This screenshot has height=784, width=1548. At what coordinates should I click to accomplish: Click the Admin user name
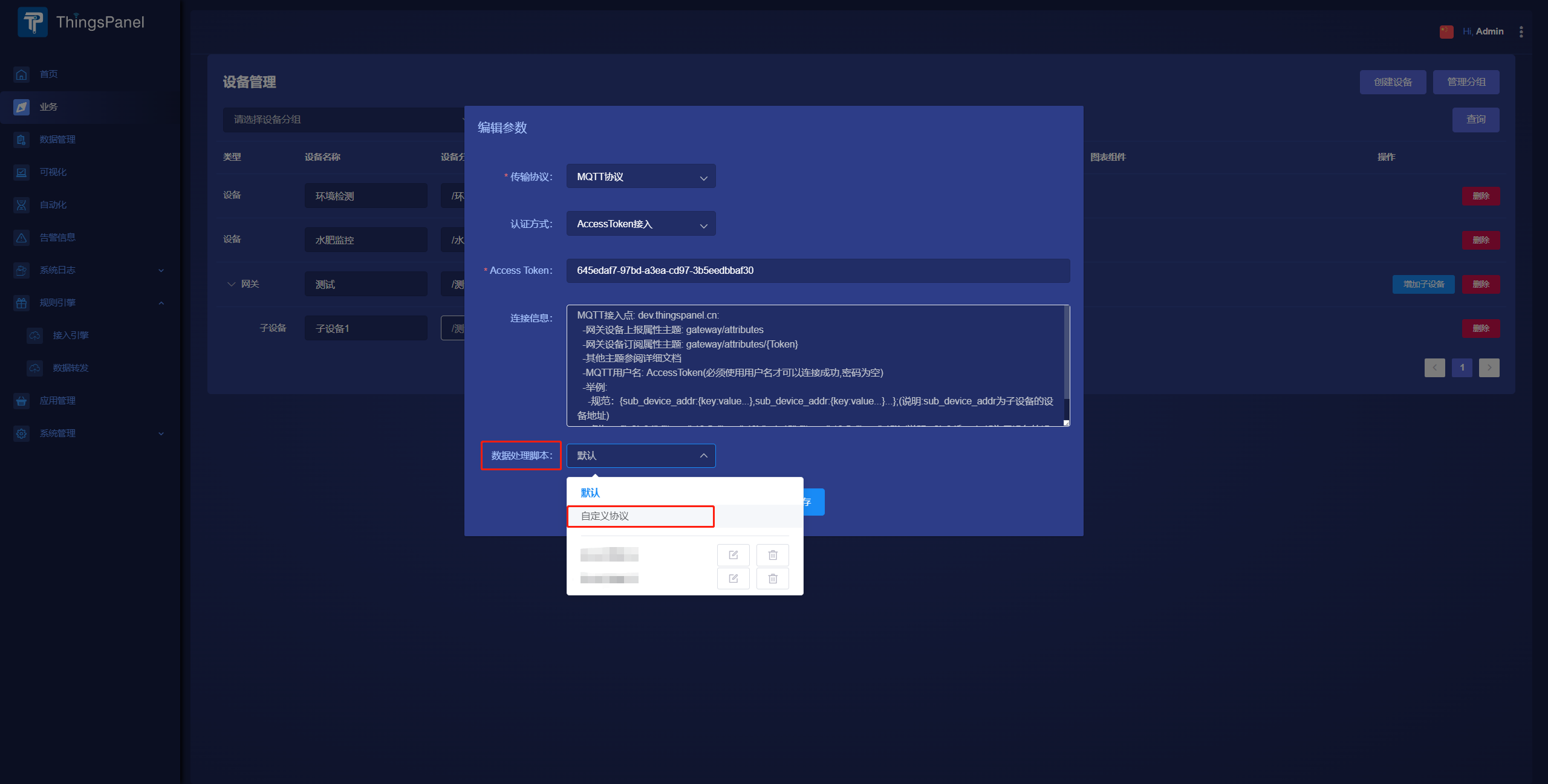tap(1489, 31)
